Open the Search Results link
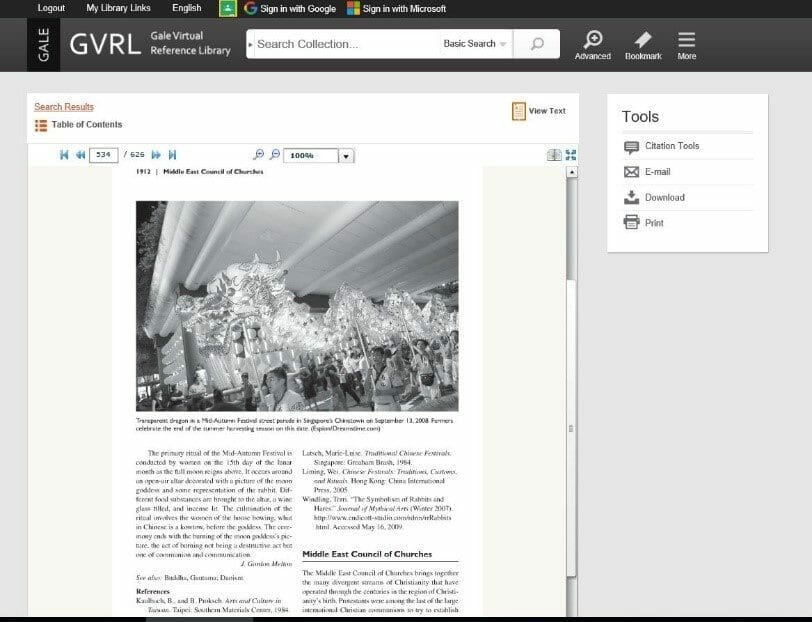Screen dimensions: 812x622 pos(64,107)
